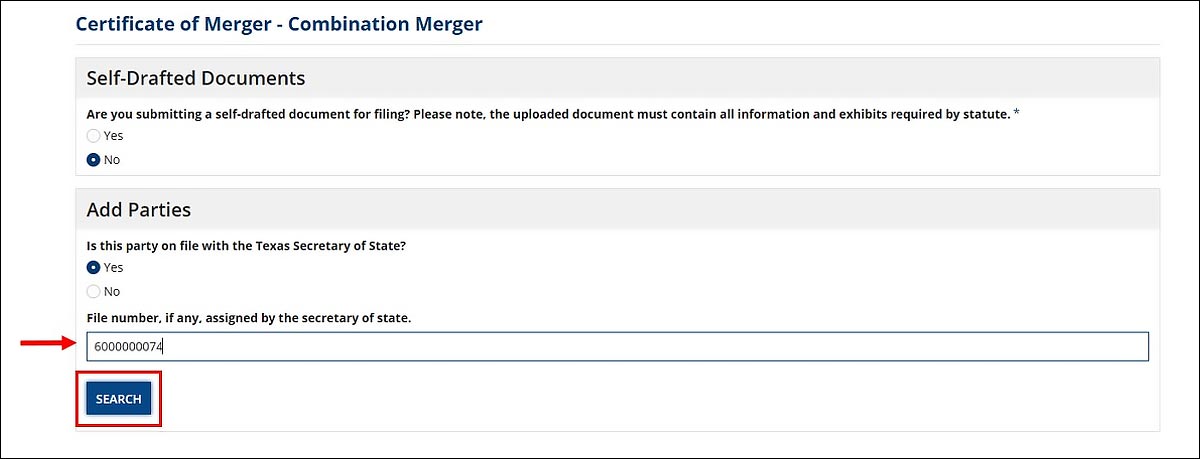Screen dimensions: 1200x459
Task: Click the required asterisk after 'statute.'
Action: pyautogui.click(x=1017, y=114)
